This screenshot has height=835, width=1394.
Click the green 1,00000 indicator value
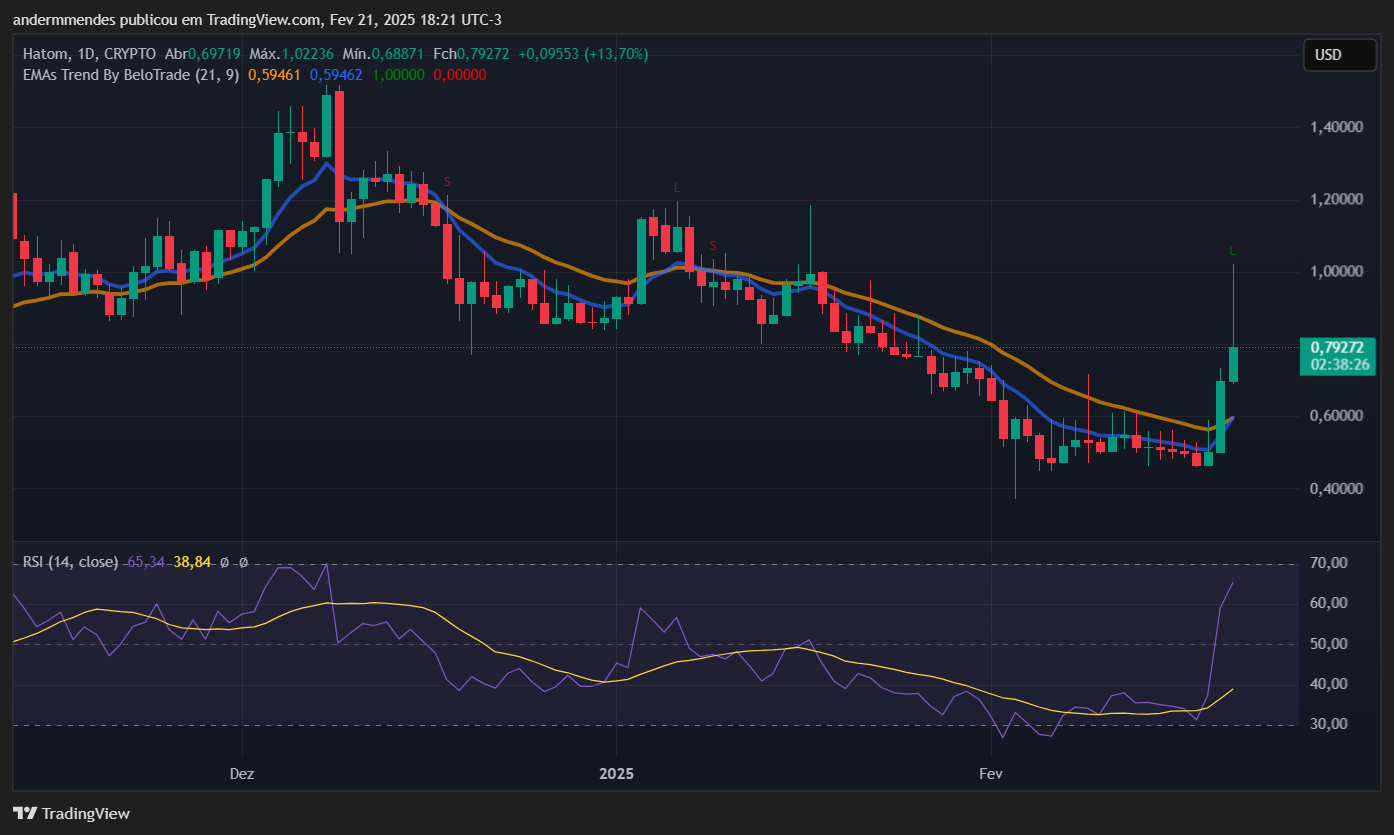coord(398,74)
